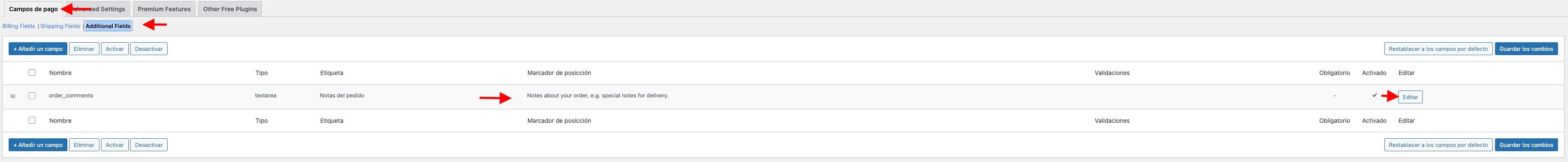Switch to the Premium Features tab

(x=164, y=9)
